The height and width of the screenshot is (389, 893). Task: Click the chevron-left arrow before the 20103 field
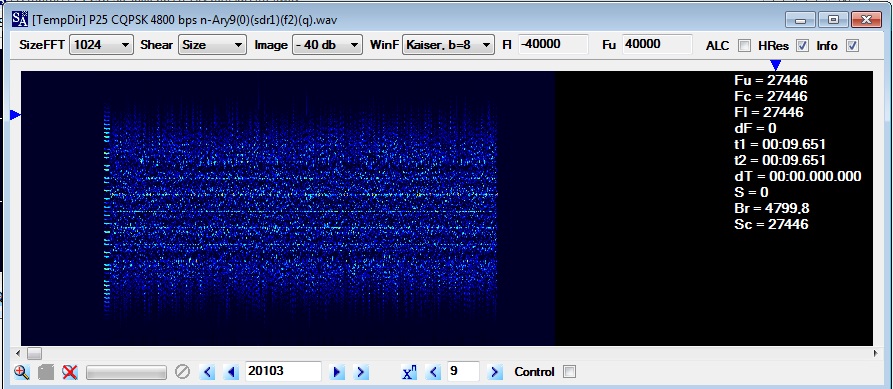pyautogui.click(x=207, y=372)
